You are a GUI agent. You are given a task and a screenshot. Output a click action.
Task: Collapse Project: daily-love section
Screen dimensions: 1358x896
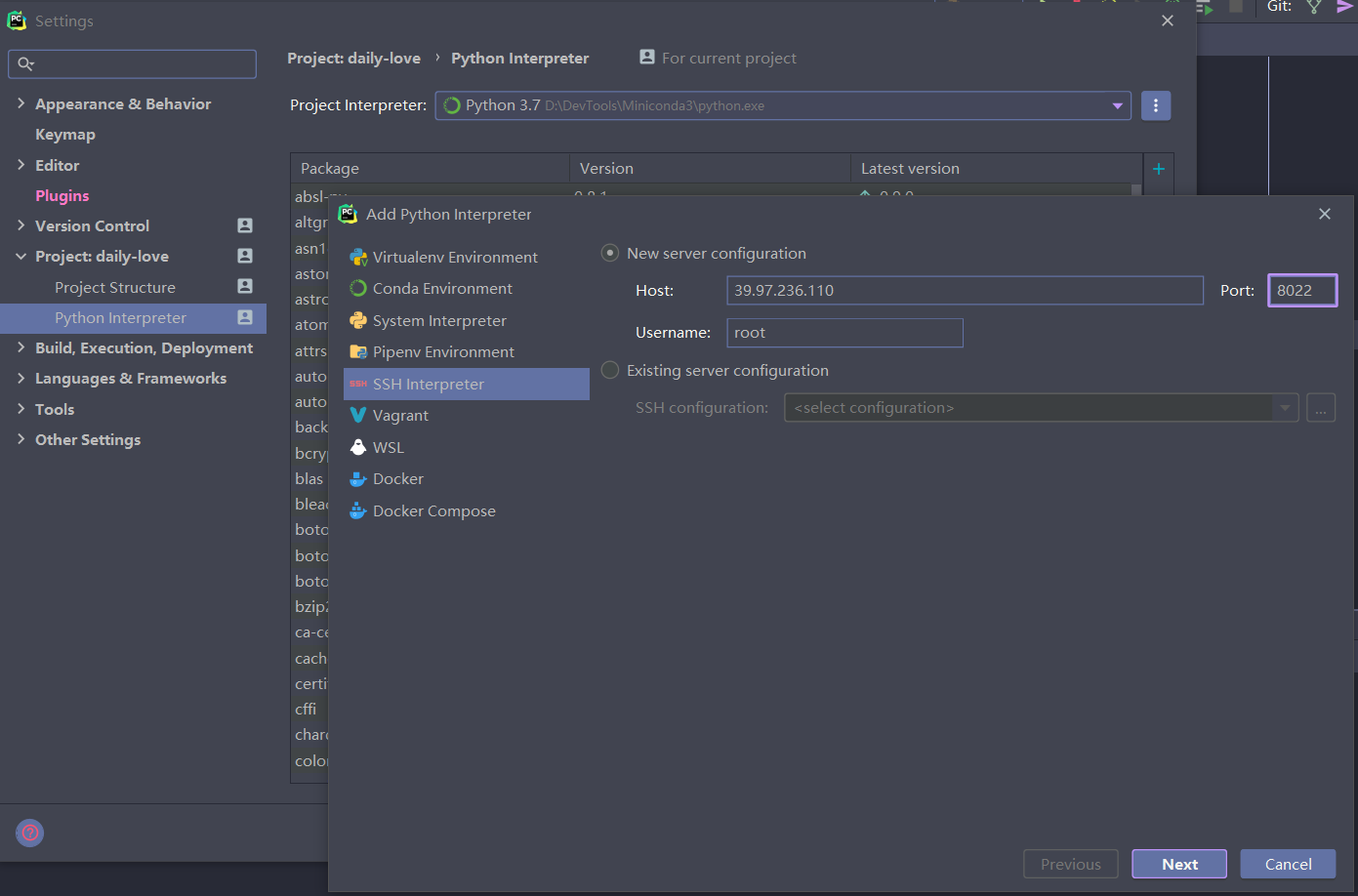coord(21,257)
